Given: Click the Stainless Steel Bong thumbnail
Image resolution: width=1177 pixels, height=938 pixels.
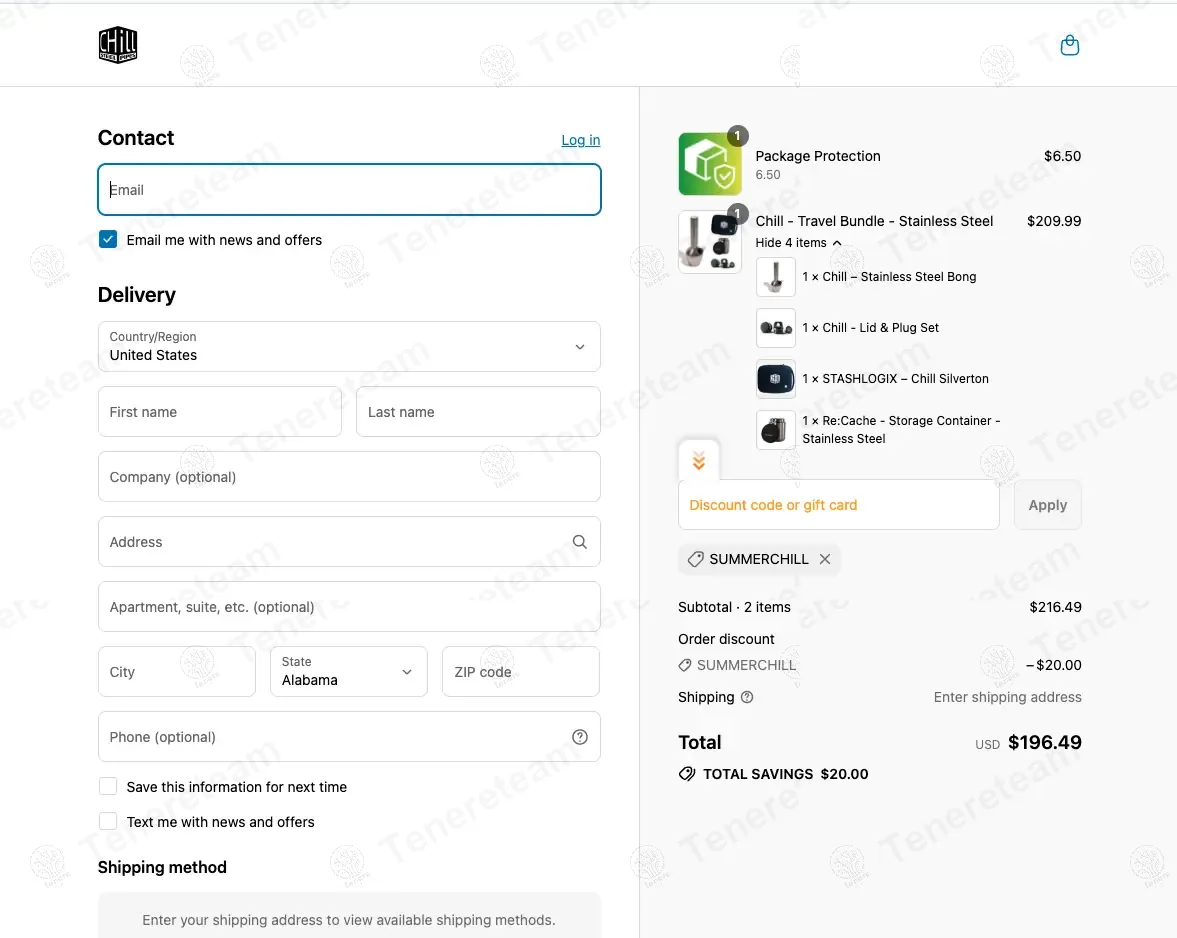Looking at the screenshot, I should pyautogui.click(x=775, y=277).
